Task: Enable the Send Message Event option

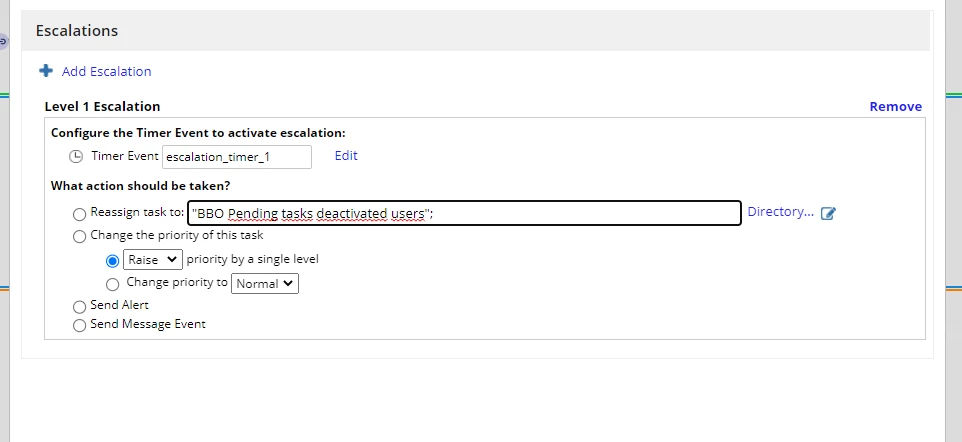Action: (79, 325)
